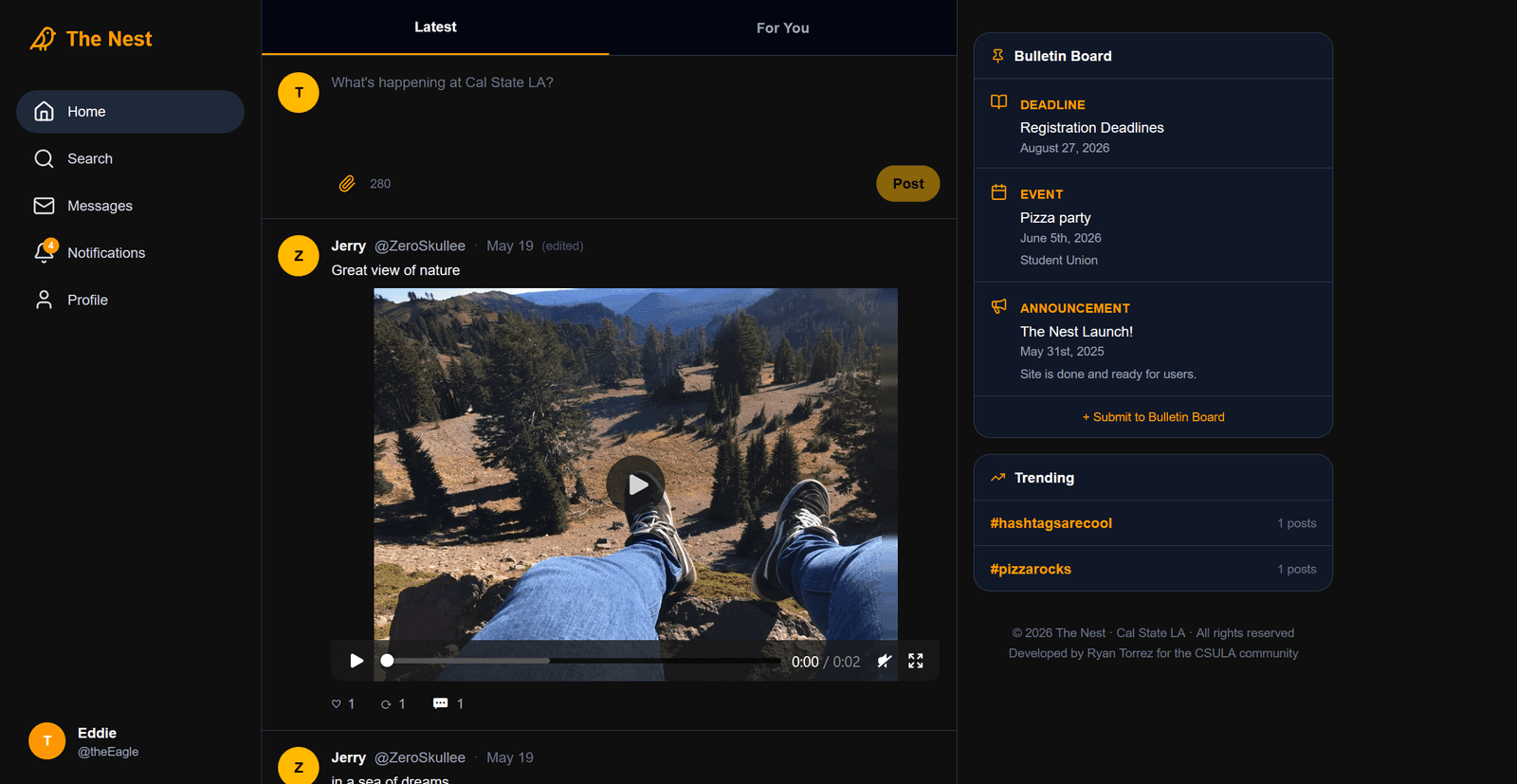Click the Post button

tap(907, 184)
